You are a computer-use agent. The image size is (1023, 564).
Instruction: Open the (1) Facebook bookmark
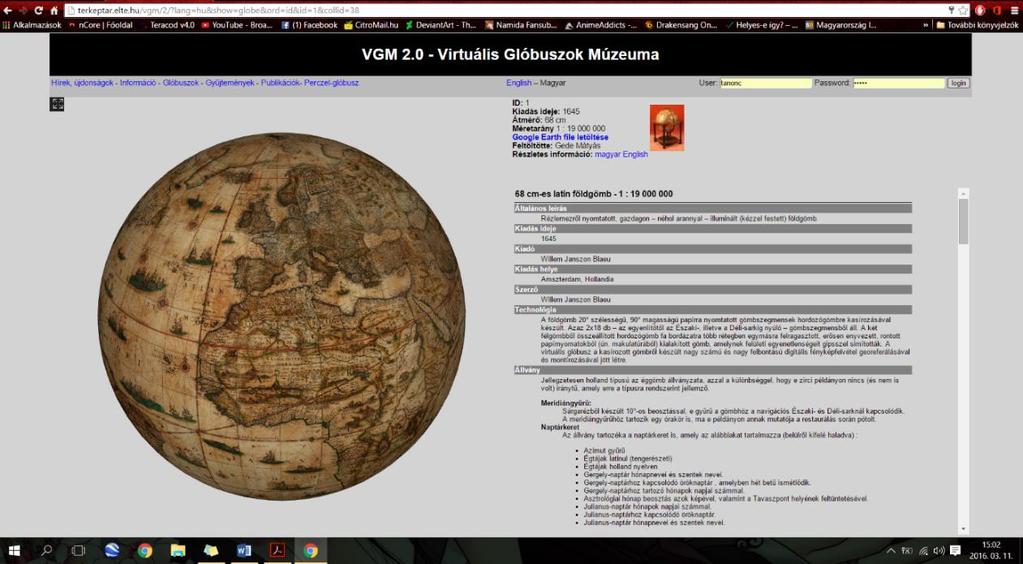click(x=309, y=25)
